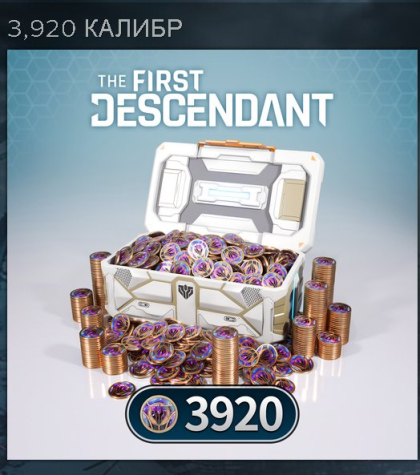Open The First Descendant logo

[x=212, y=100]
